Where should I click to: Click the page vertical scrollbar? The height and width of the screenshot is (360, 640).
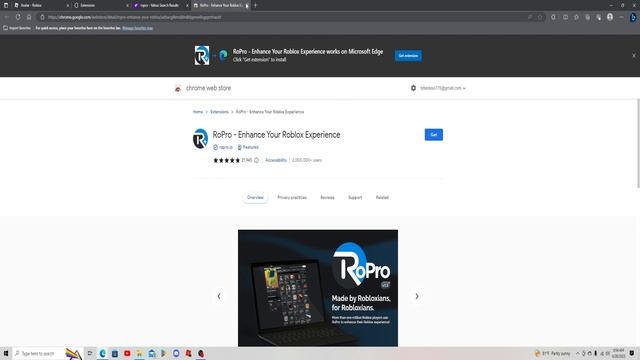[638, 143]
